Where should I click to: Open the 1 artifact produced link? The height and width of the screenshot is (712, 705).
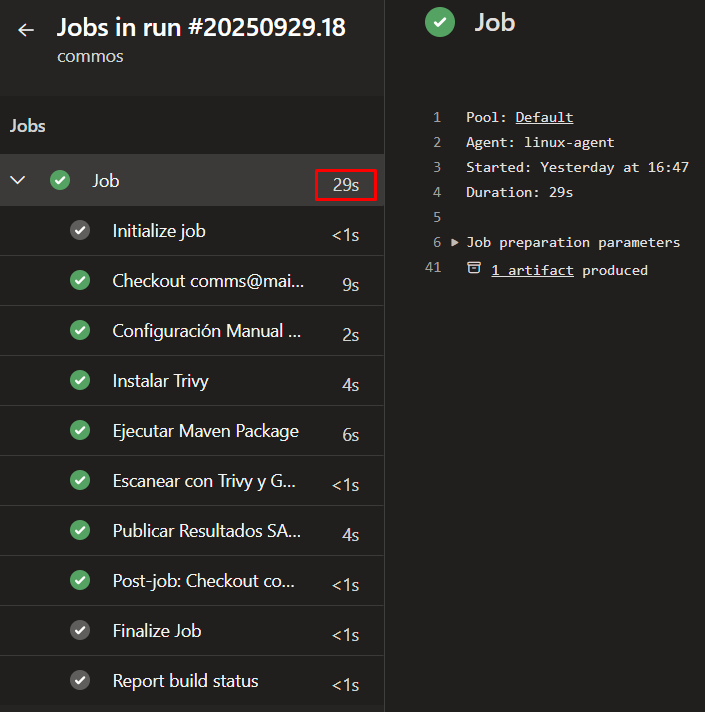(532, 270)
